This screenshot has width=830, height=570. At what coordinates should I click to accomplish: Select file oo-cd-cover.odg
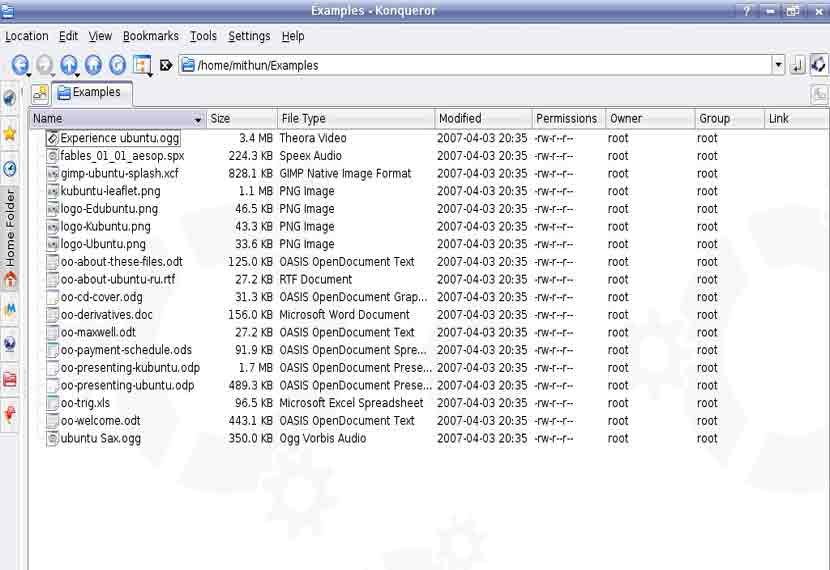click(x=102, y=297)
